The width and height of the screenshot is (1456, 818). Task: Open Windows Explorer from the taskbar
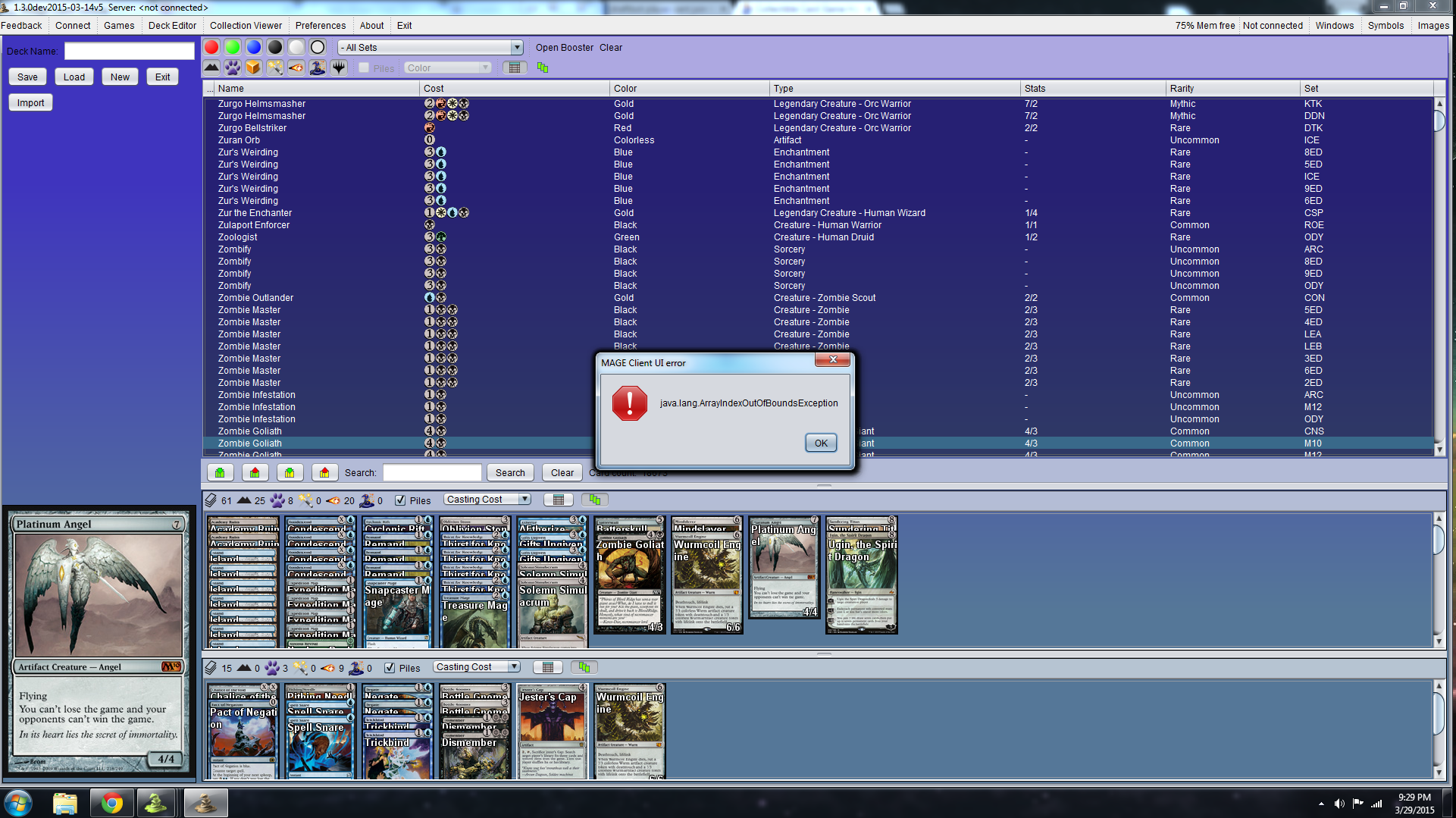click(65, 803)
